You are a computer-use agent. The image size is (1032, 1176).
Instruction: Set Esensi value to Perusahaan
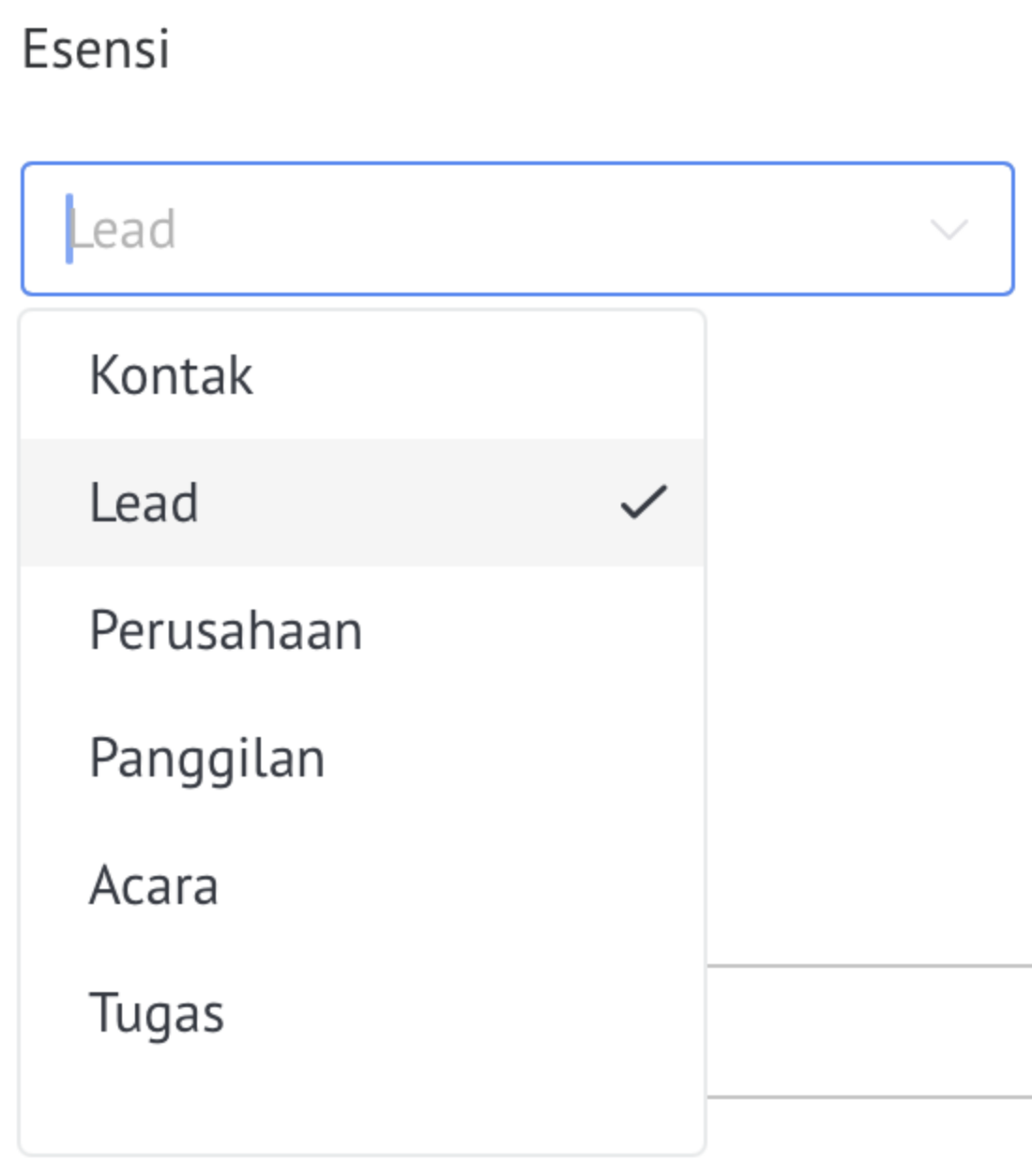click(362, 630)
